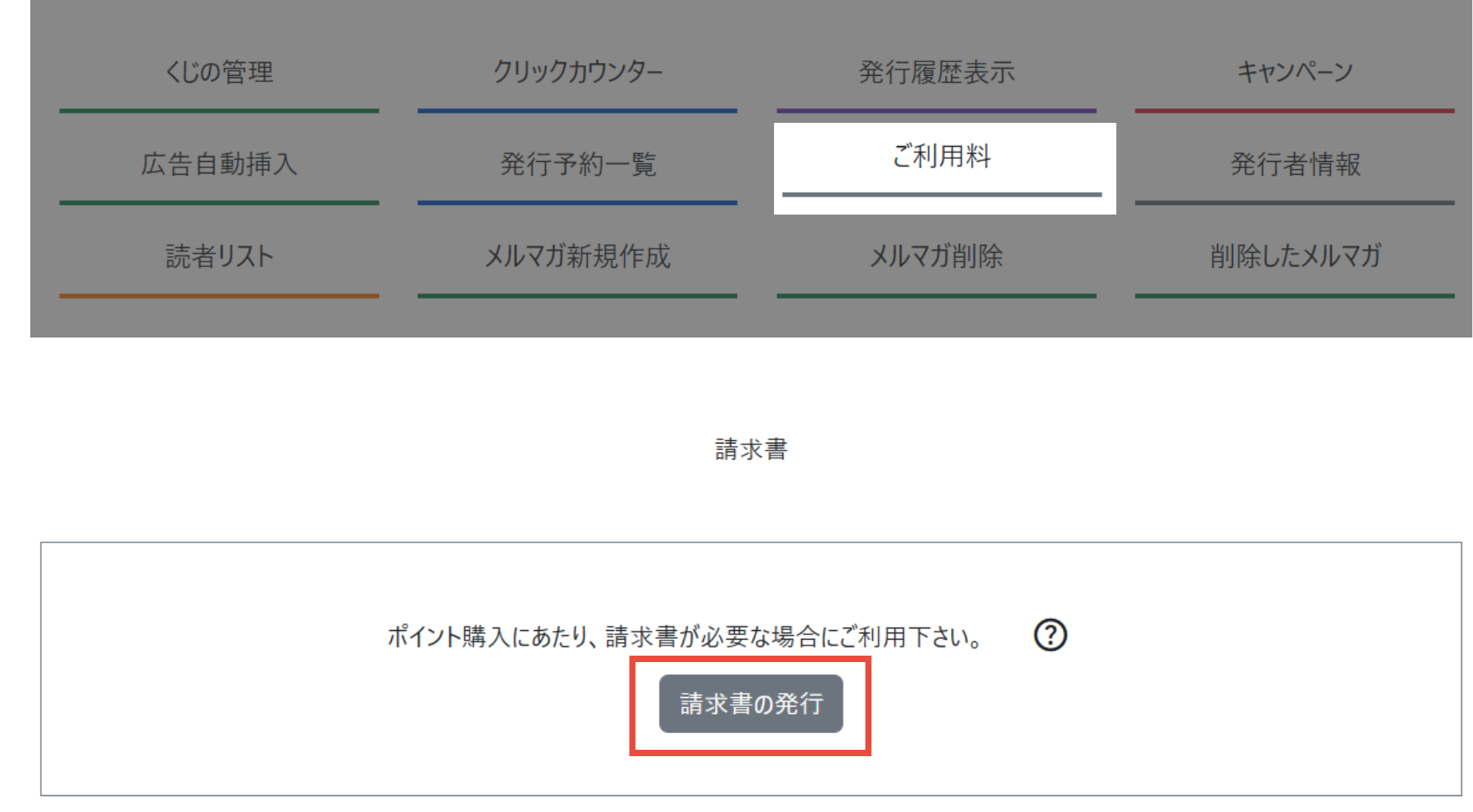Open the くじの管理 menu item

[x=219, y=72]
